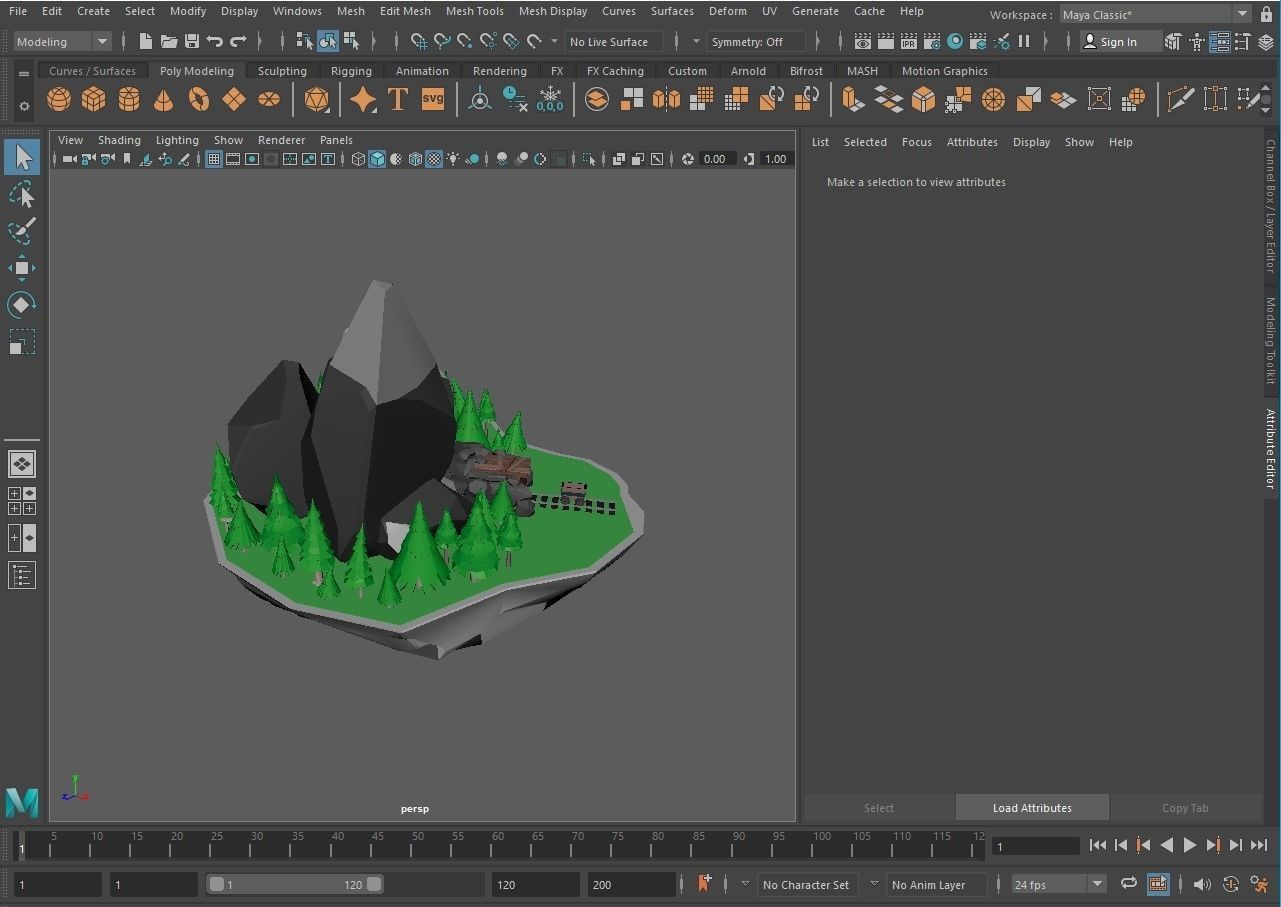
Task: Click the mirror geometry shelf icon
Action: click(x=666, y=99)
